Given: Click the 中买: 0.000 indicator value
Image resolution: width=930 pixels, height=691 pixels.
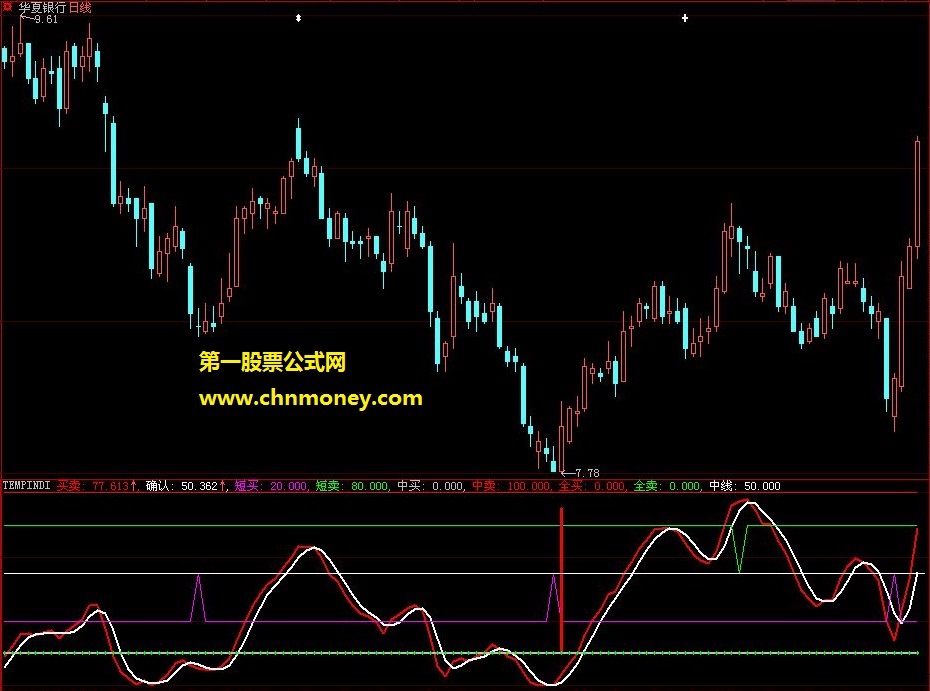Looking at the screenshot, I should [x=430, y=486].
